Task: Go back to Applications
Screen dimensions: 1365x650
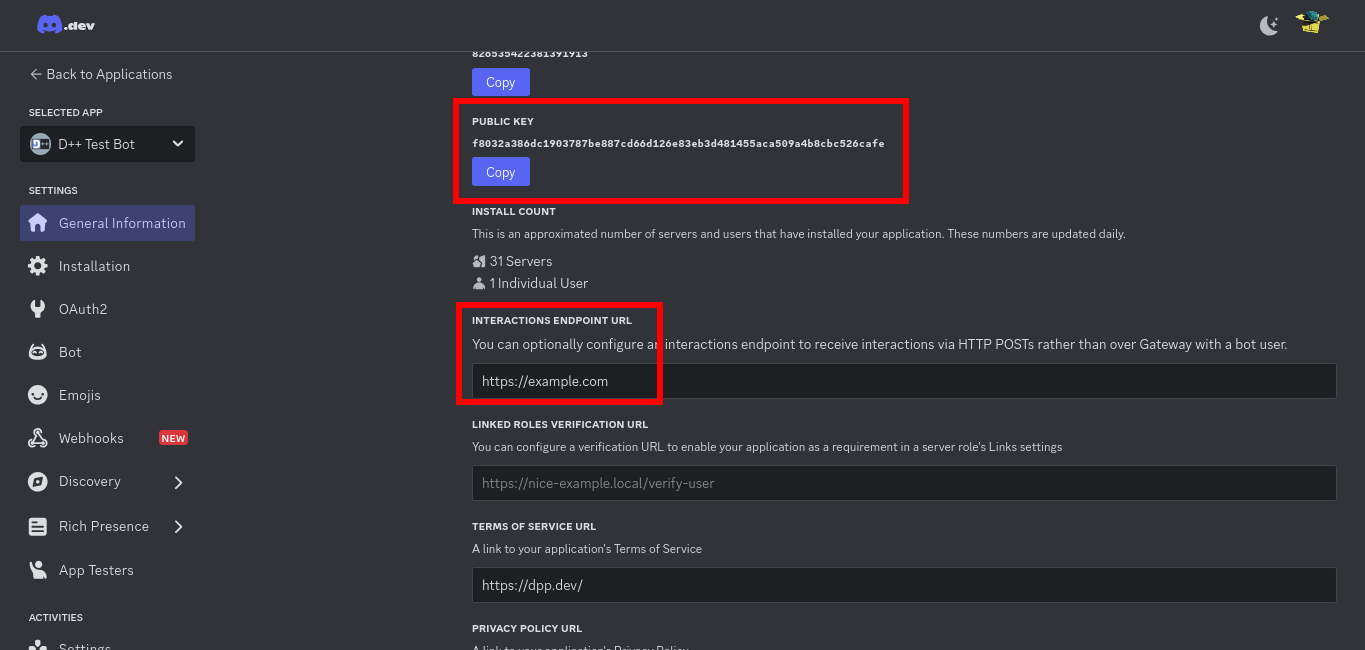Action: point(100,74)
